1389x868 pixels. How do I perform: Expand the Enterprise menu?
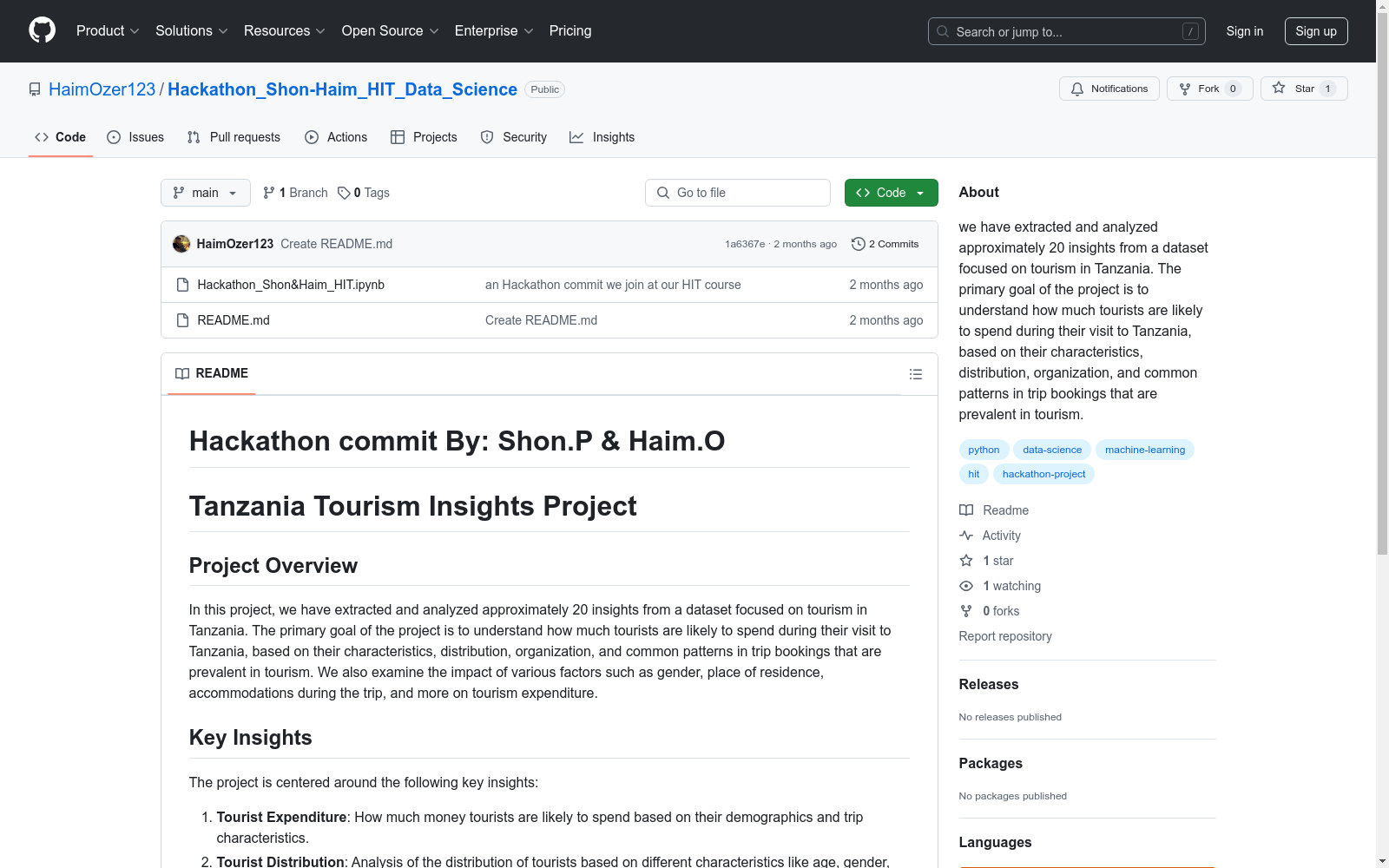point(494,31)
